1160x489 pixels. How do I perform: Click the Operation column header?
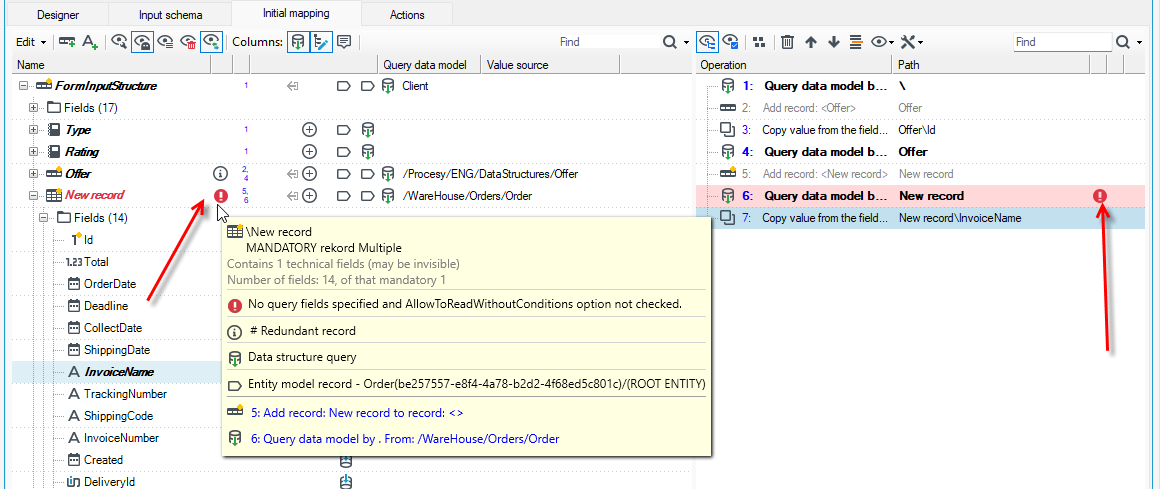coord(795,65)
